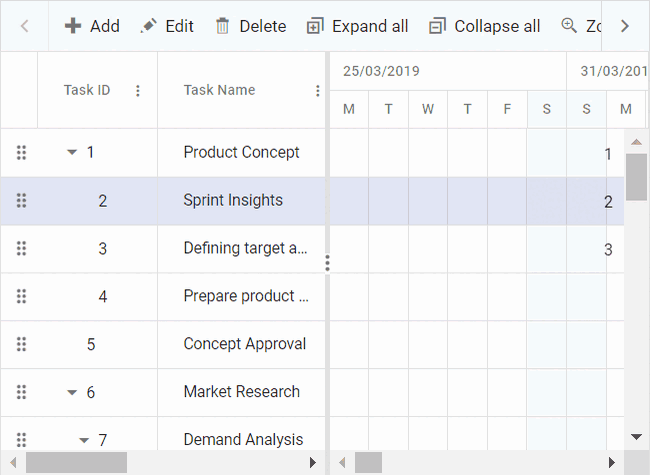Select the Defining target audience row
650x475 pixels.
click(x=245, y=249)
